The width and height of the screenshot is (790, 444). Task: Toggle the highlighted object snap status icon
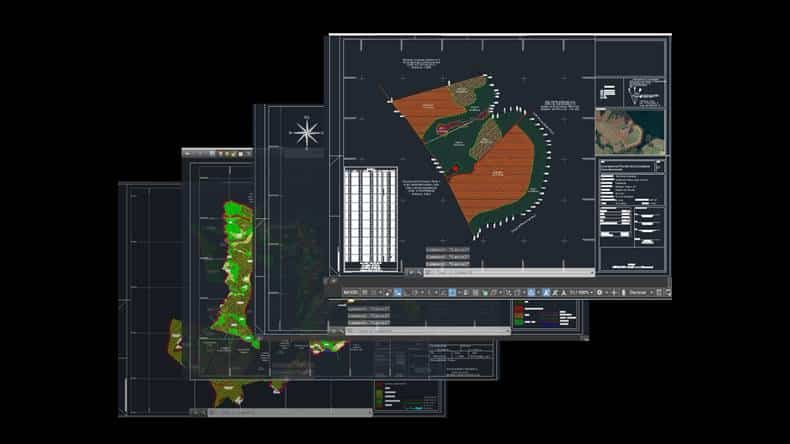[x=452, y=292]
